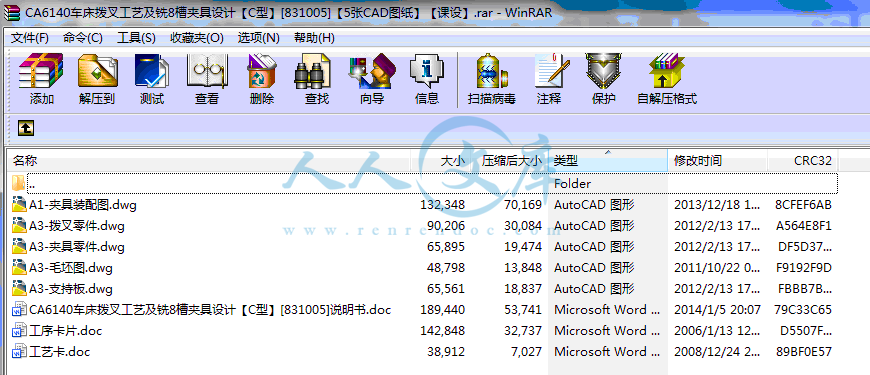Open the 文件(F) menu
870x375 pixels.
click(30, 38)
